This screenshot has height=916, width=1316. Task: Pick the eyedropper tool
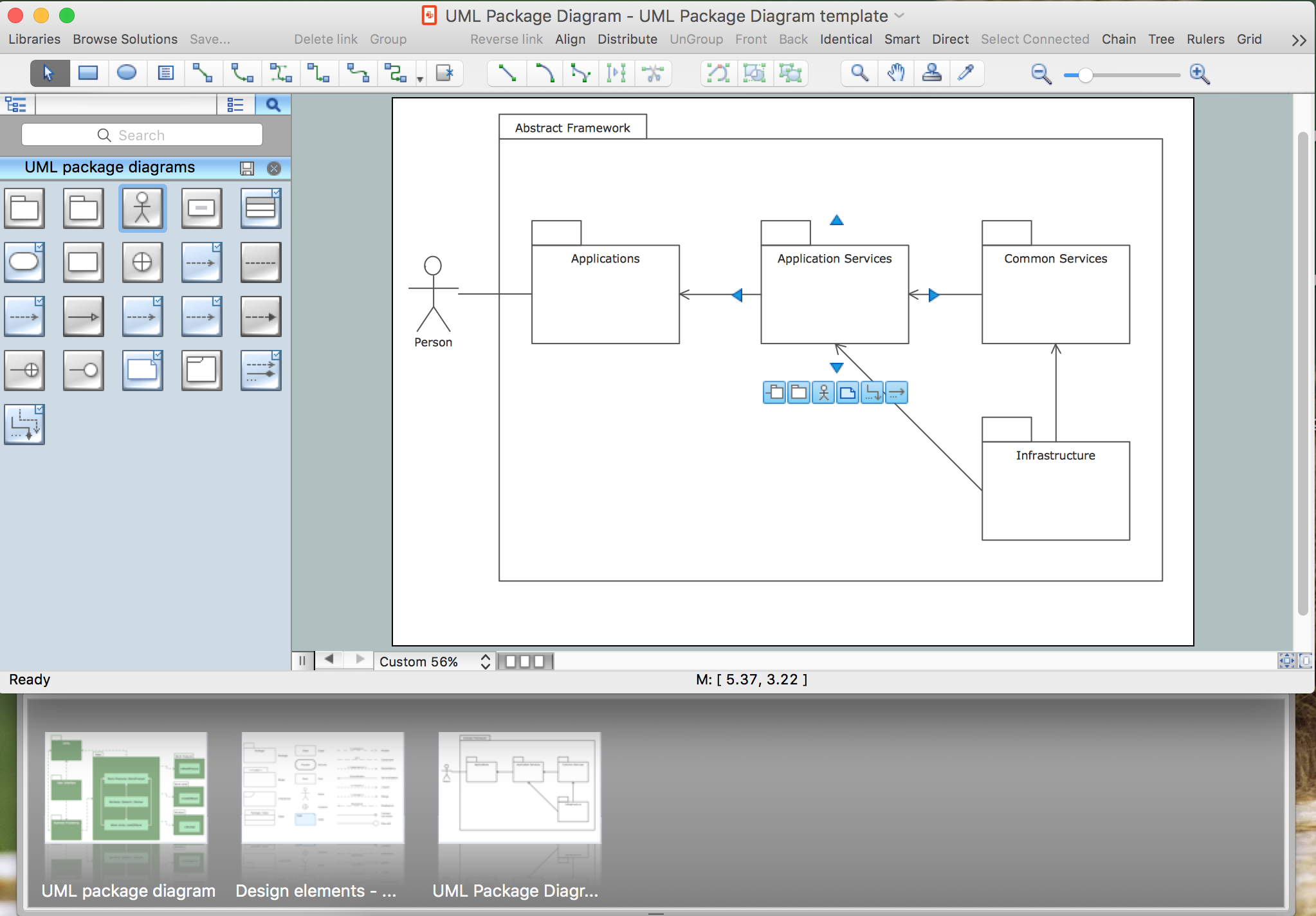coord(966,73)
